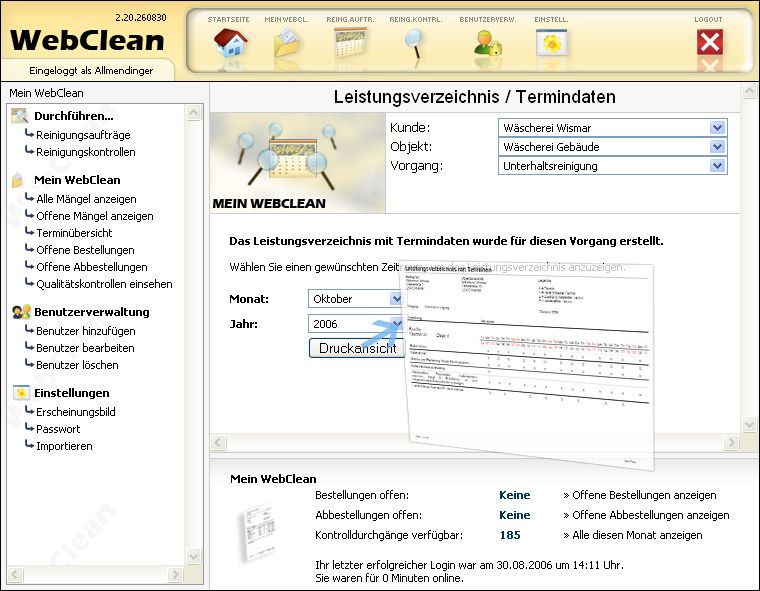
Task: Open the Objekt dropdown Wäscherei Gebäude
Action: coord(613,147)
